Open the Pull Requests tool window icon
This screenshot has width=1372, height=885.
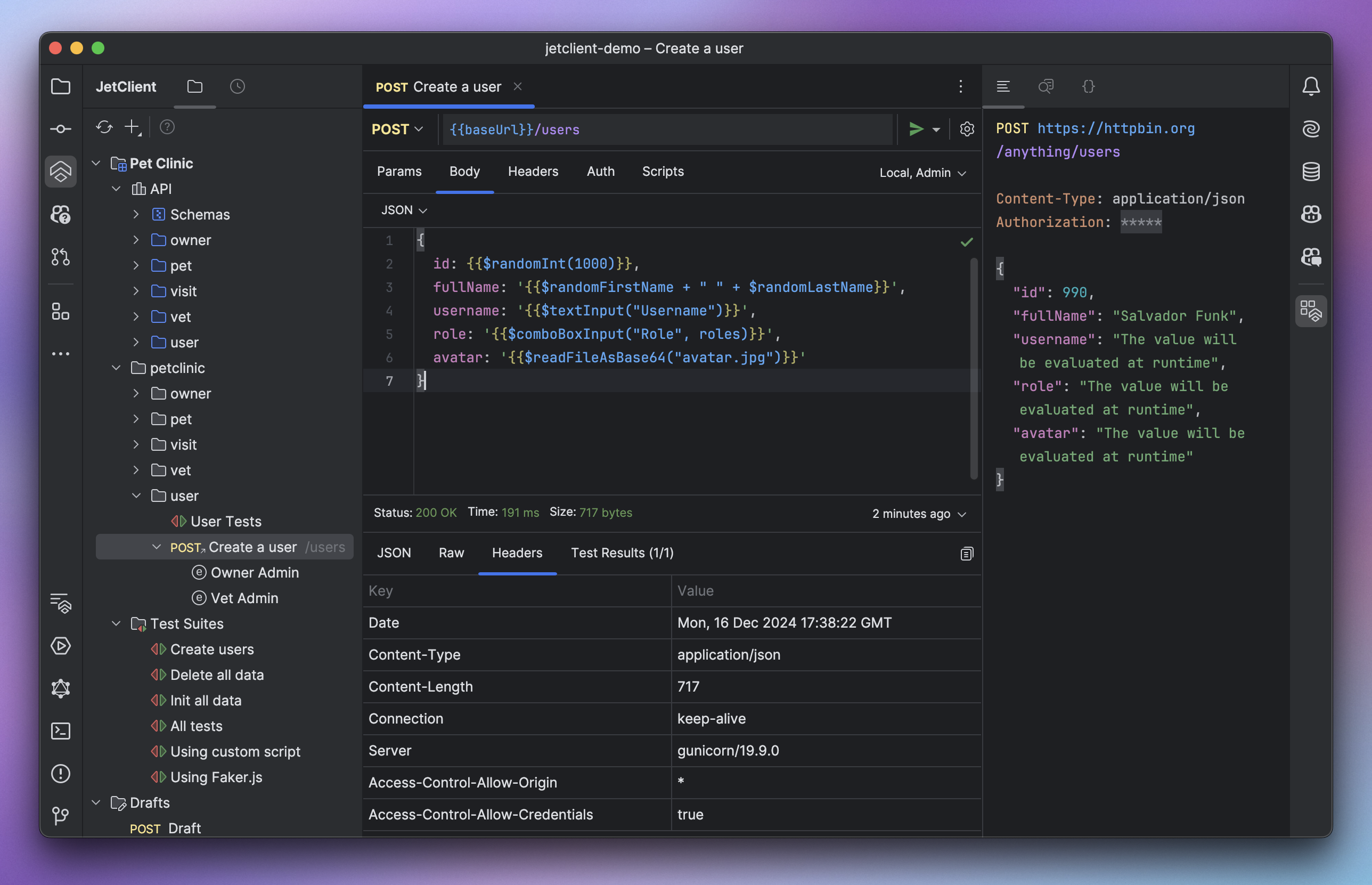[x=60, y=256]
